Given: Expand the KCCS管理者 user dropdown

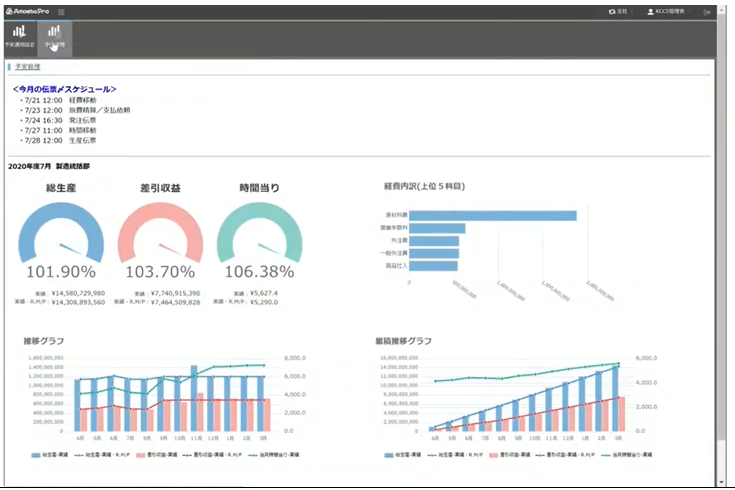Looking at the screenshot, I should click(x=689, y=12).
